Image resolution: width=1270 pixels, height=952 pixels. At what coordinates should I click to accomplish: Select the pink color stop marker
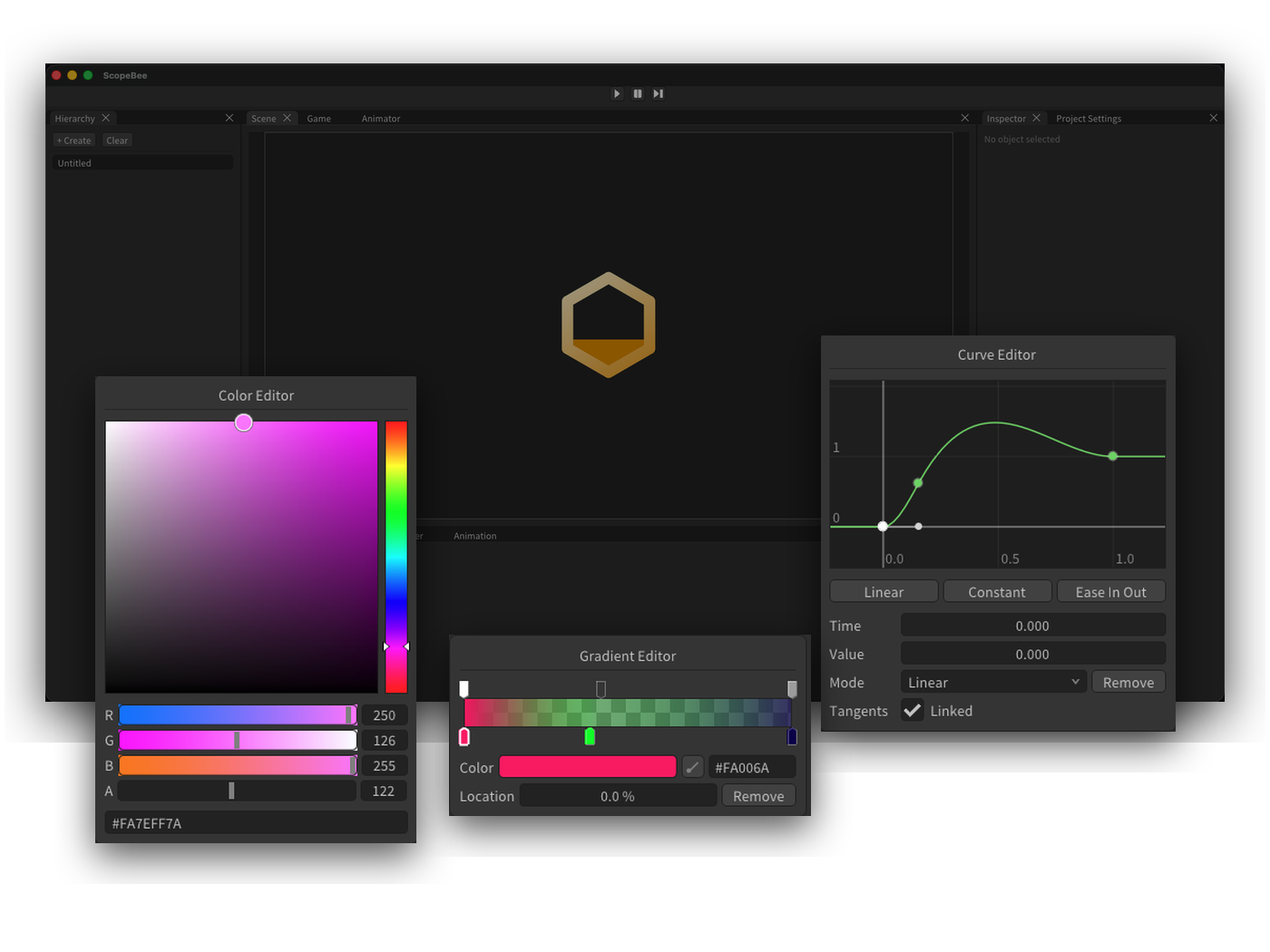(464, 737)
